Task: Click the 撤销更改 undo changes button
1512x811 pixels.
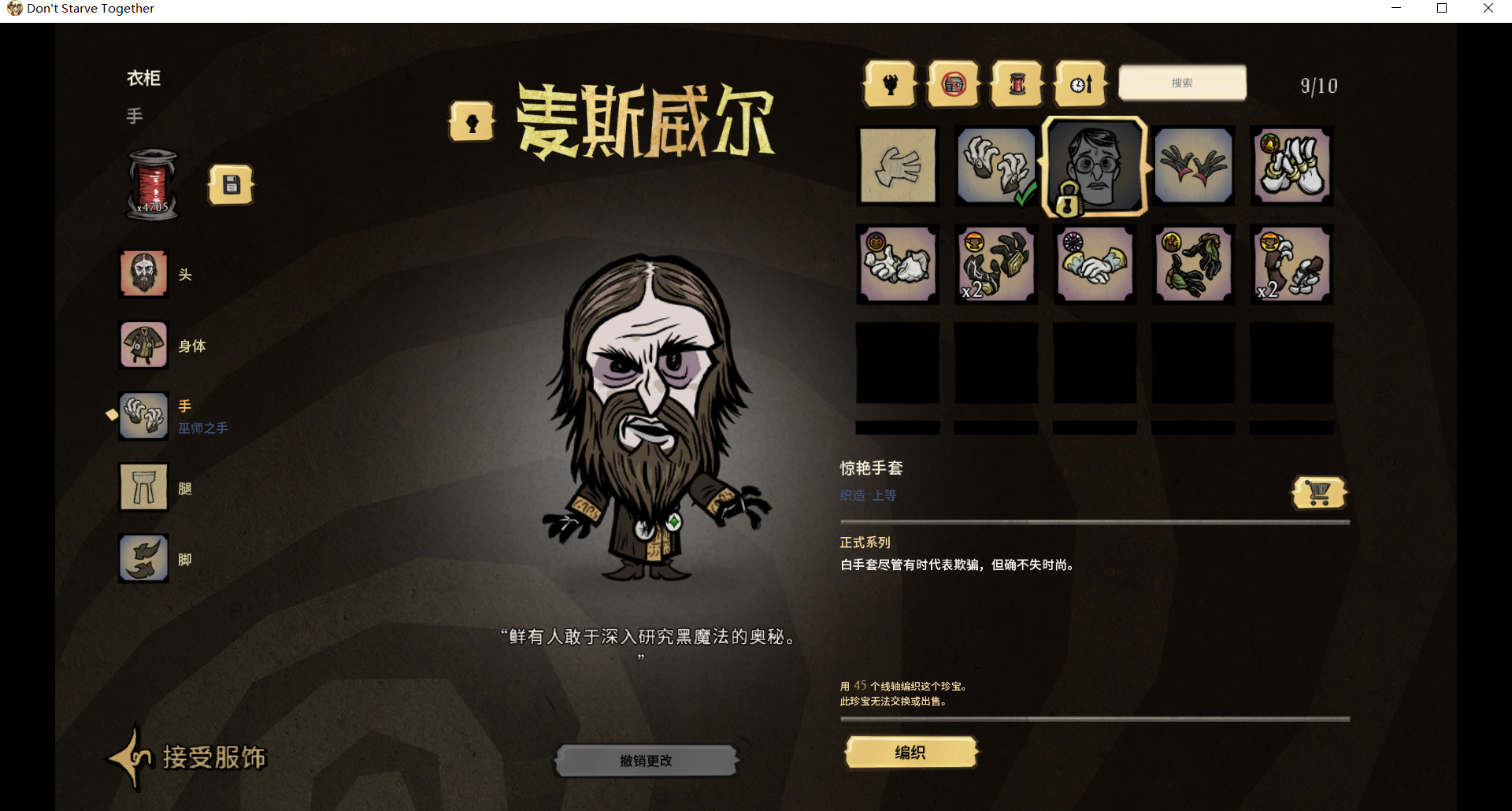Action: pos(646,761)
